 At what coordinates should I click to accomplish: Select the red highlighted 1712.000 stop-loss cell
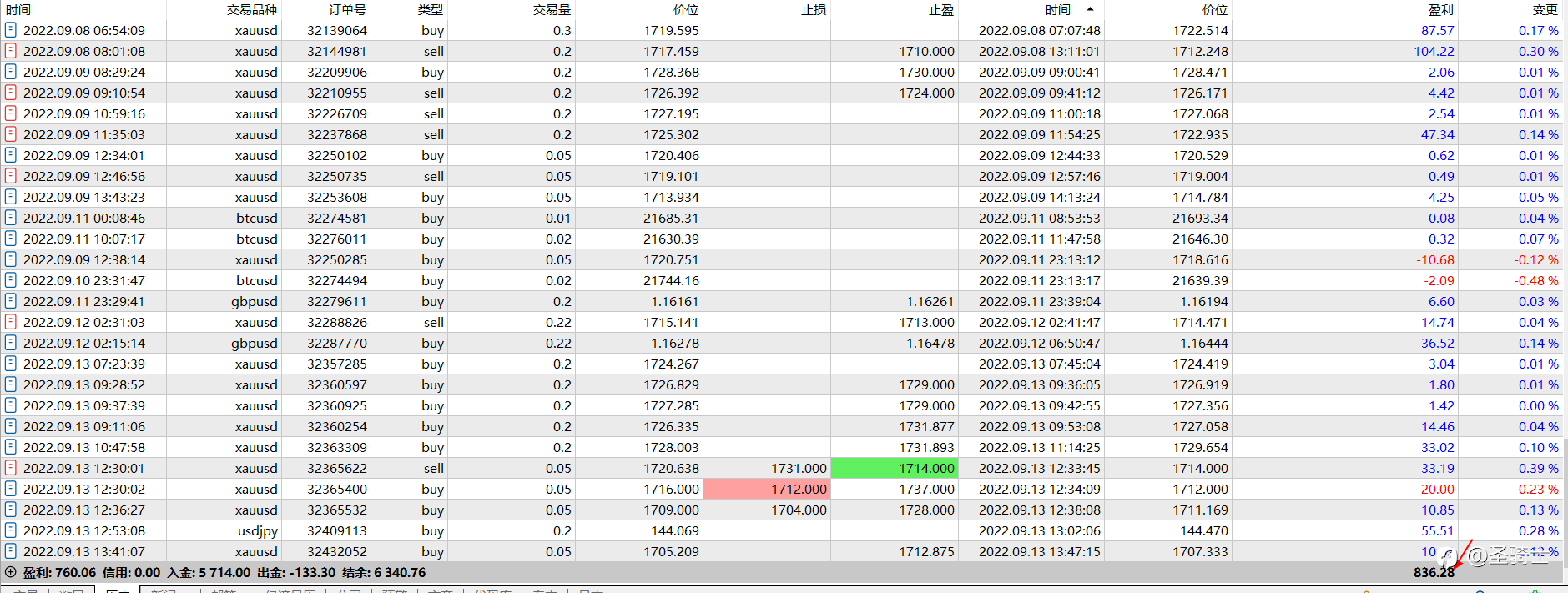coord(767,489)
